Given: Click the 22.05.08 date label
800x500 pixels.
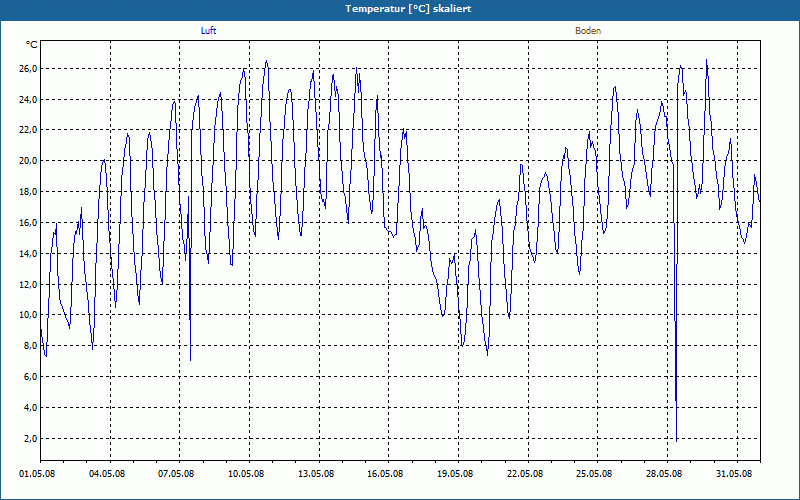Looking at the screenshot, I should click(525, 474).
